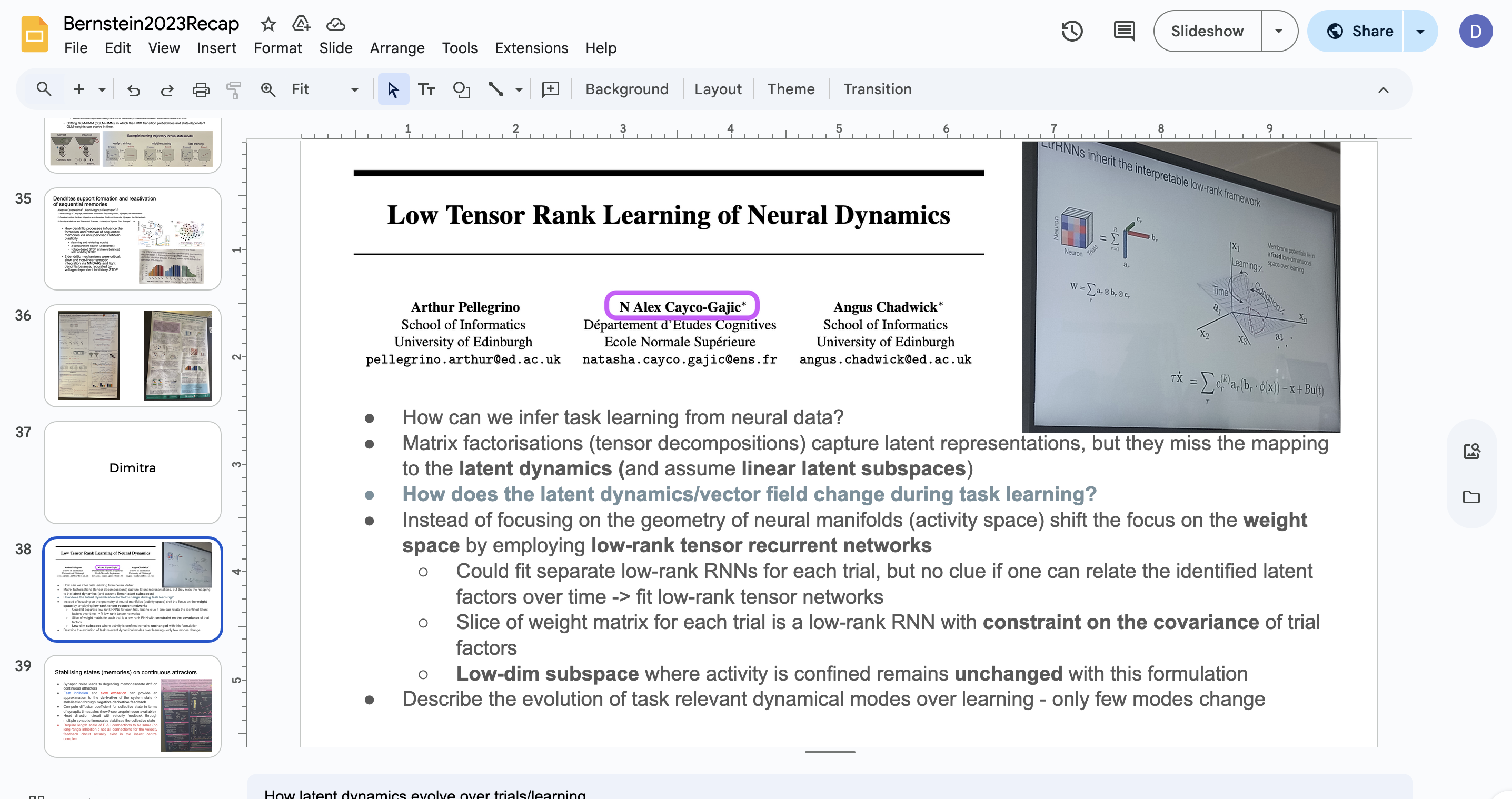Click the redo arrow icon
This screenshot has width=1512, height=799.
167,89
